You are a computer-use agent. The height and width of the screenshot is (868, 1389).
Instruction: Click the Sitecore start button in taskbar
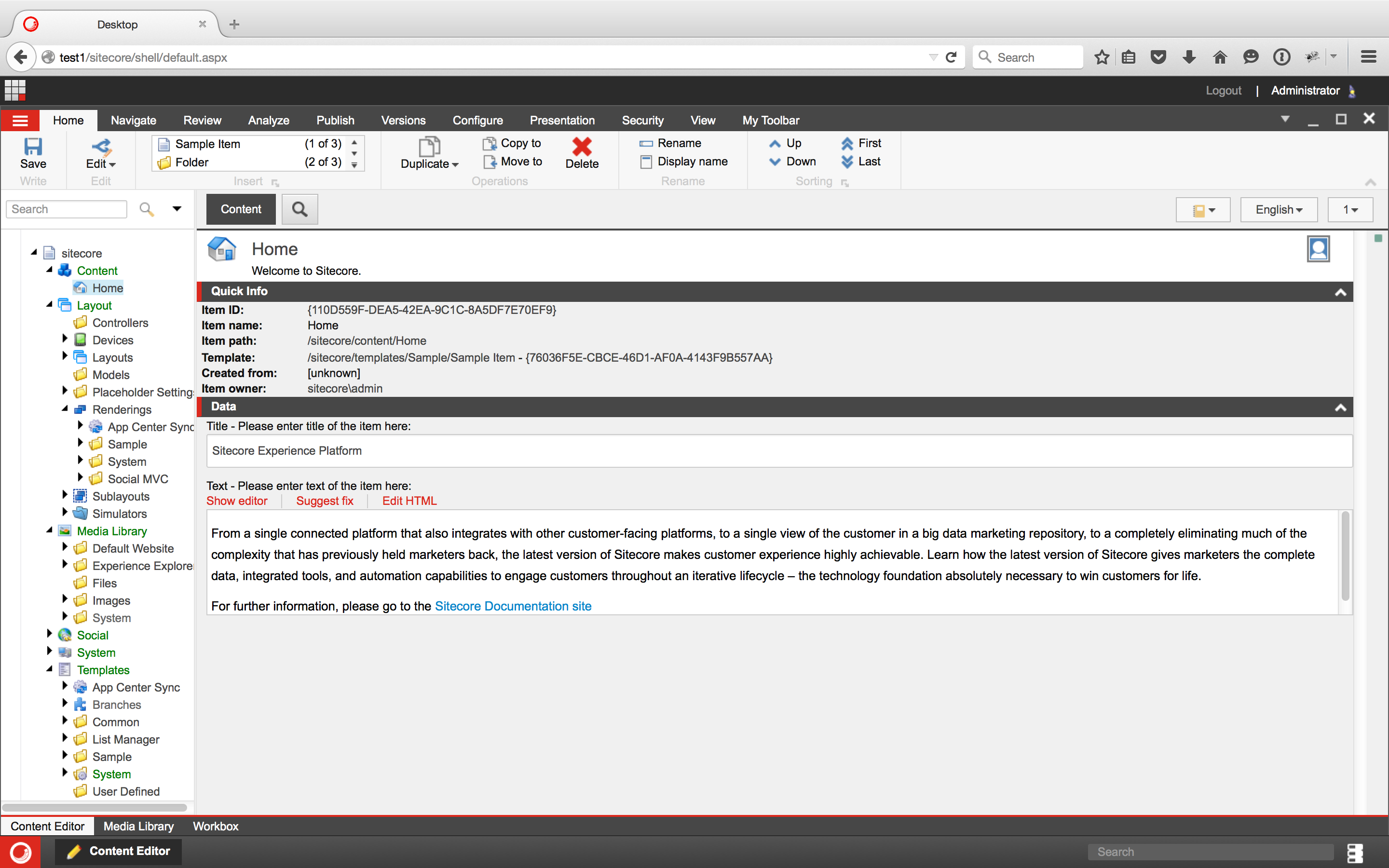[21, 852]
